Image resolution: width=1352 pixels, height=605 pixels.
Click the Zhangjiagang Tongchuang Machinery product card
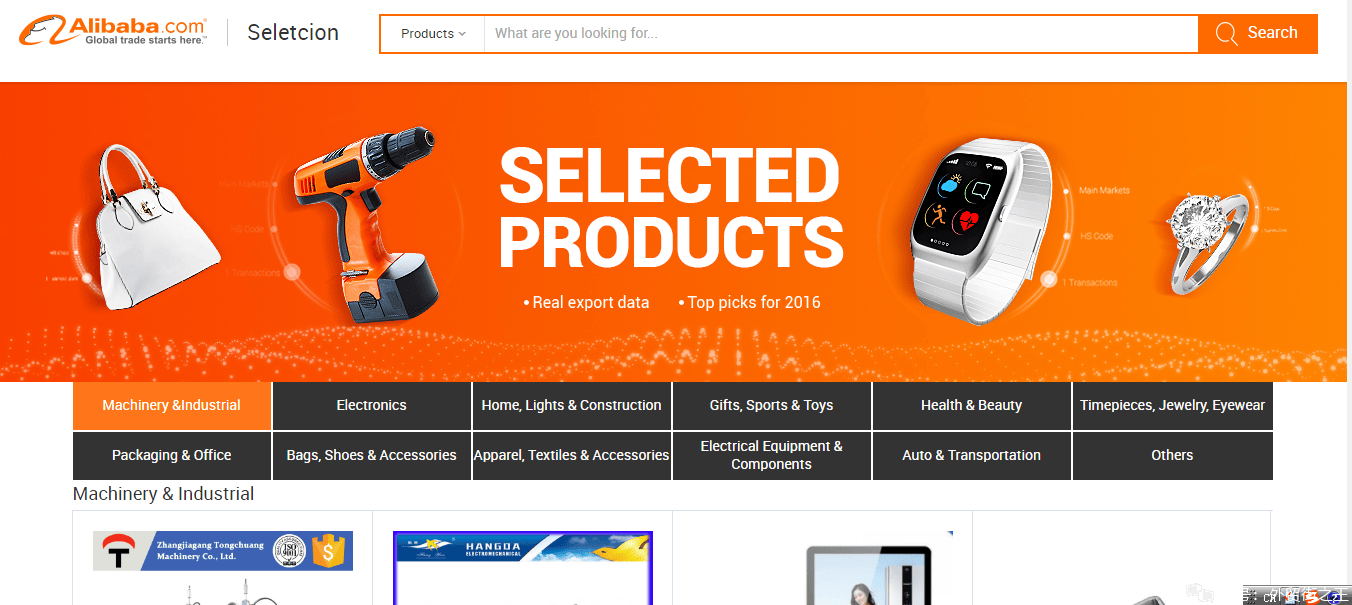[x=223, y=558]
